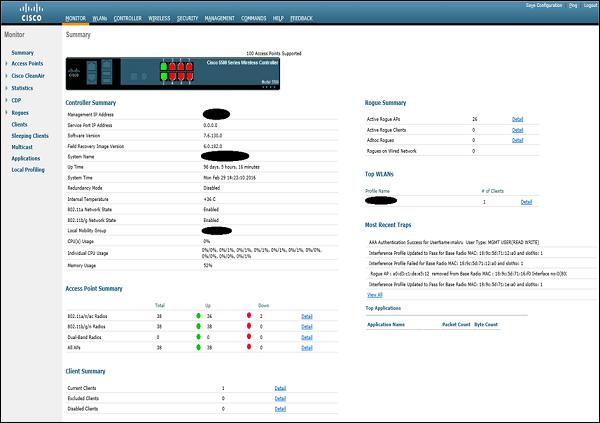Click the Packet Count column header
This screenshot has width=600, height=423.
(x=456, y=325)
